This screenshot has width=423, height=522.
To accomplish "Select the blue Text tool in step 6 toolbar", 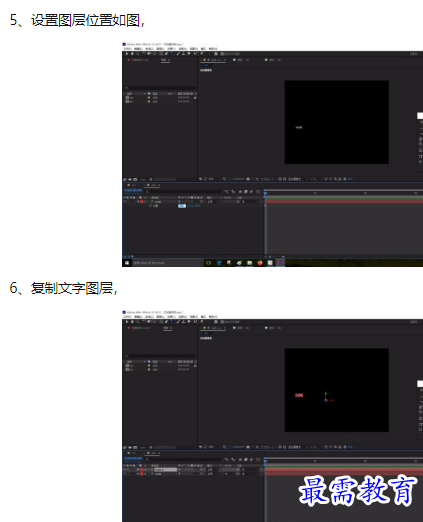I will [x=172, y=322].
